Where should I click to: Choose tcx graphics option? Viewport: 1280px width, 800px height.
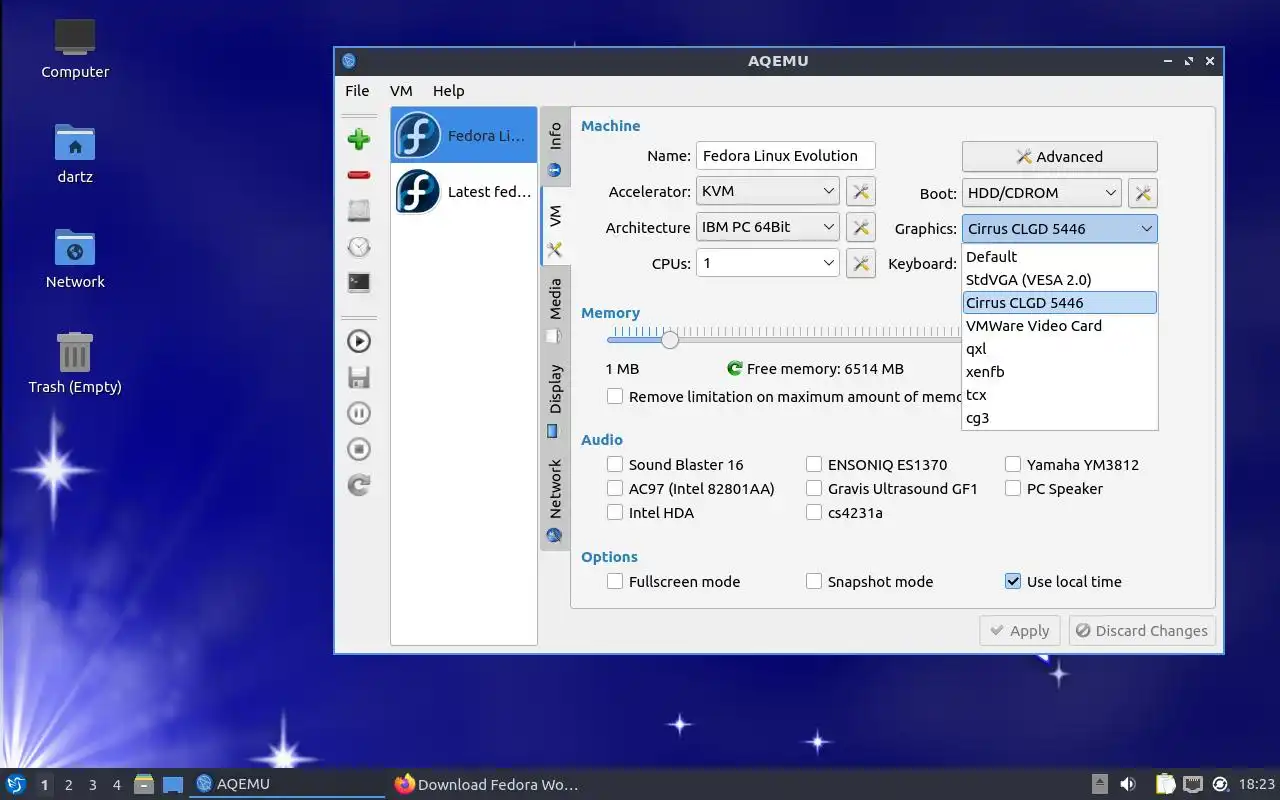(1060, 395)
